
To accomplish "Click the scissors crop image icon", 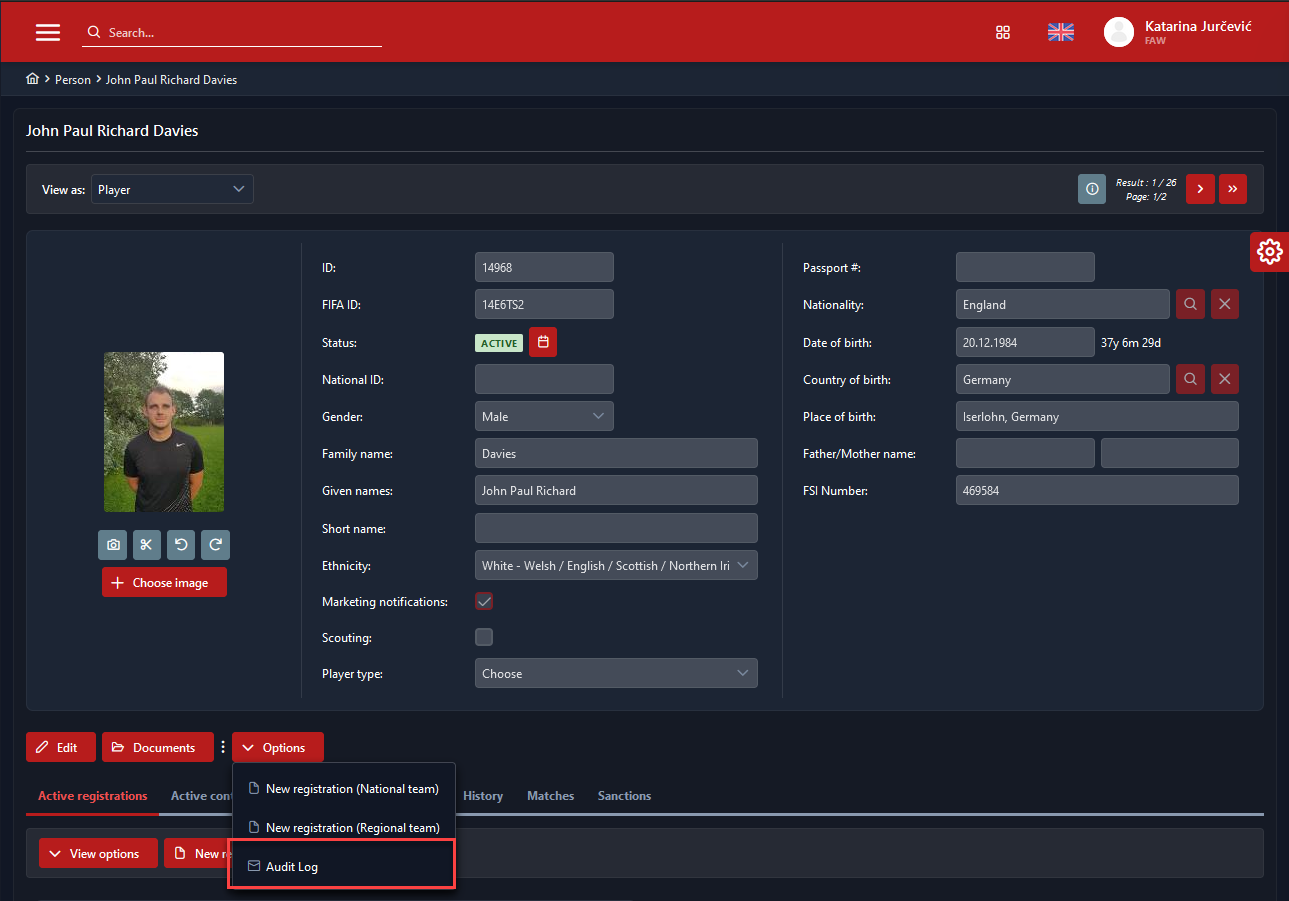I will point(147,545).
